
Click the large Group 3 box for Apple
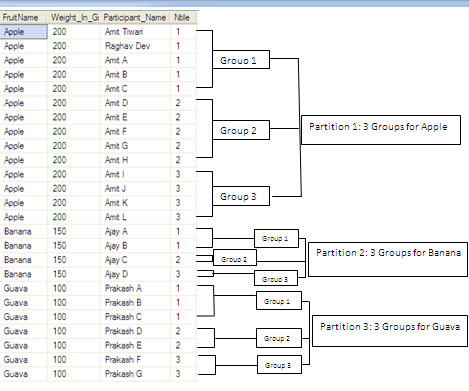(x=241, y=196)
